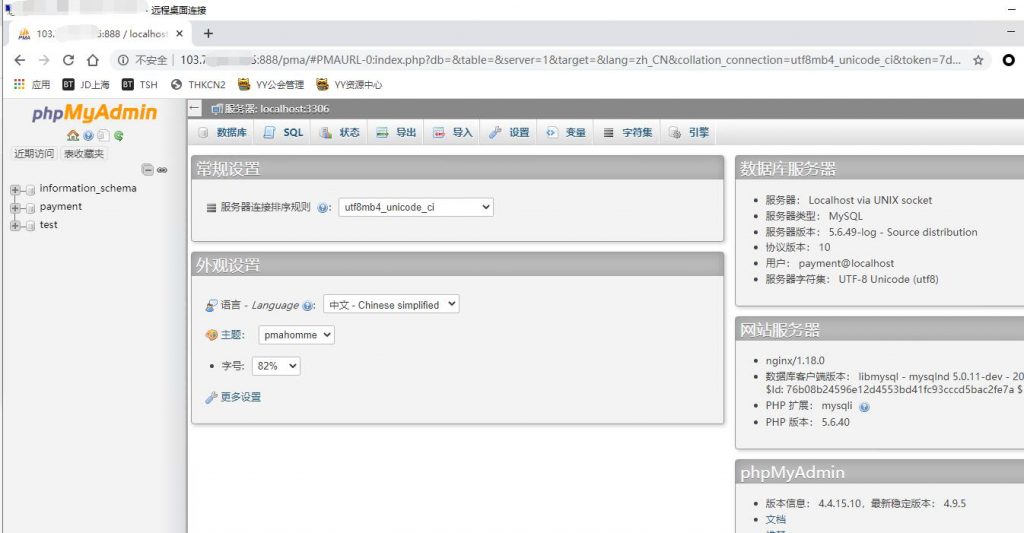Click the payment database icon
1024x533 pixels.
click(29, 208)
